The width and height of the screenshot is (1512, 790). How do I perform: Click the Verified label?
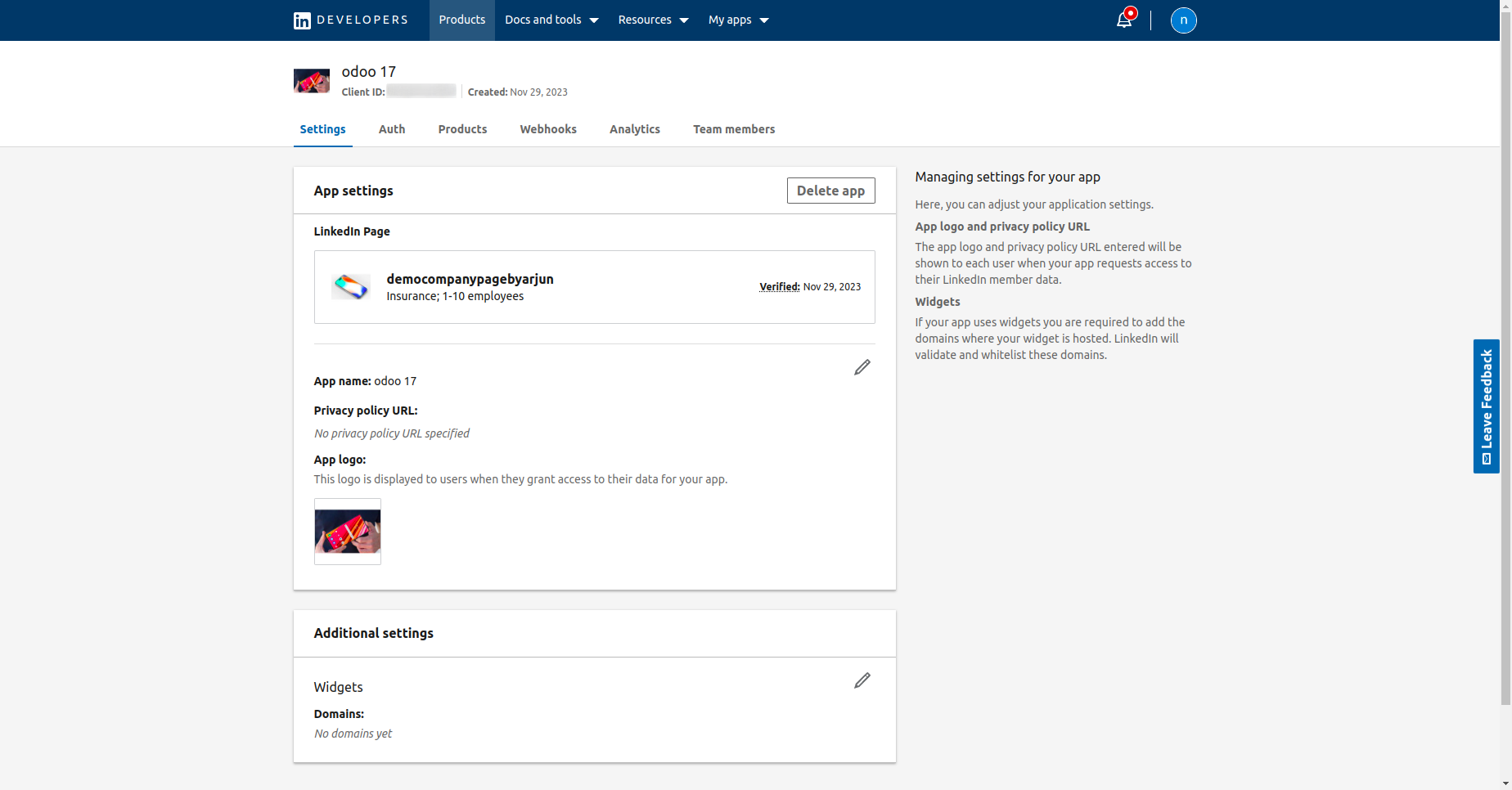pyautogui.click(x=780, y=287)
